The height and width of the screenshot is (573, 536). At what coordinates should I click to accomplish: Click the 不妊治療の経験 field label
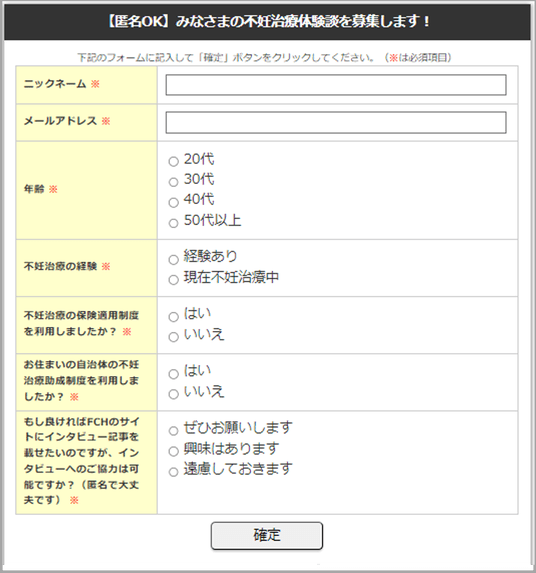coord(60,266)
